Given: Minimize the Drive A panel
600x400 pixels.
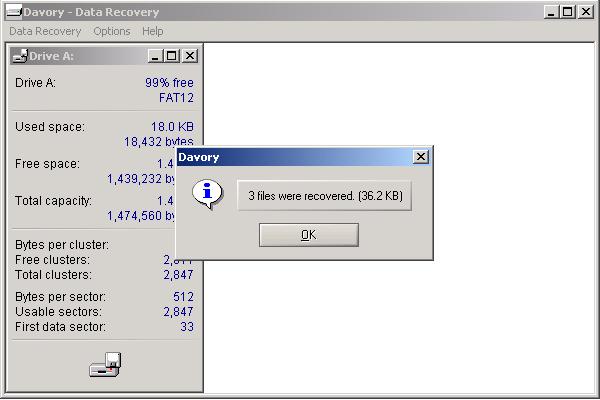Looking at the screenshot, I should click(x=155, y=56).
